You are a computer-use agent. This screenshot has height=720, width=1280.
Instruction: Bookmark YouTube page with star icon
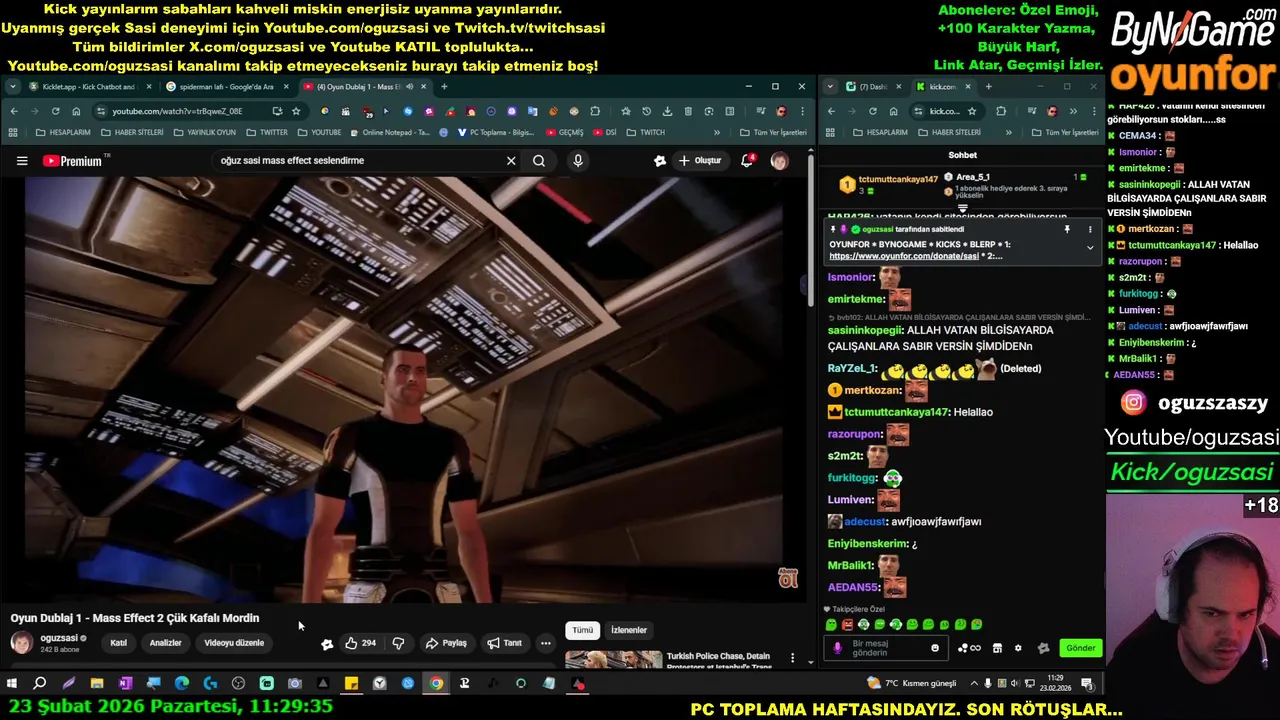coord(296,111)
